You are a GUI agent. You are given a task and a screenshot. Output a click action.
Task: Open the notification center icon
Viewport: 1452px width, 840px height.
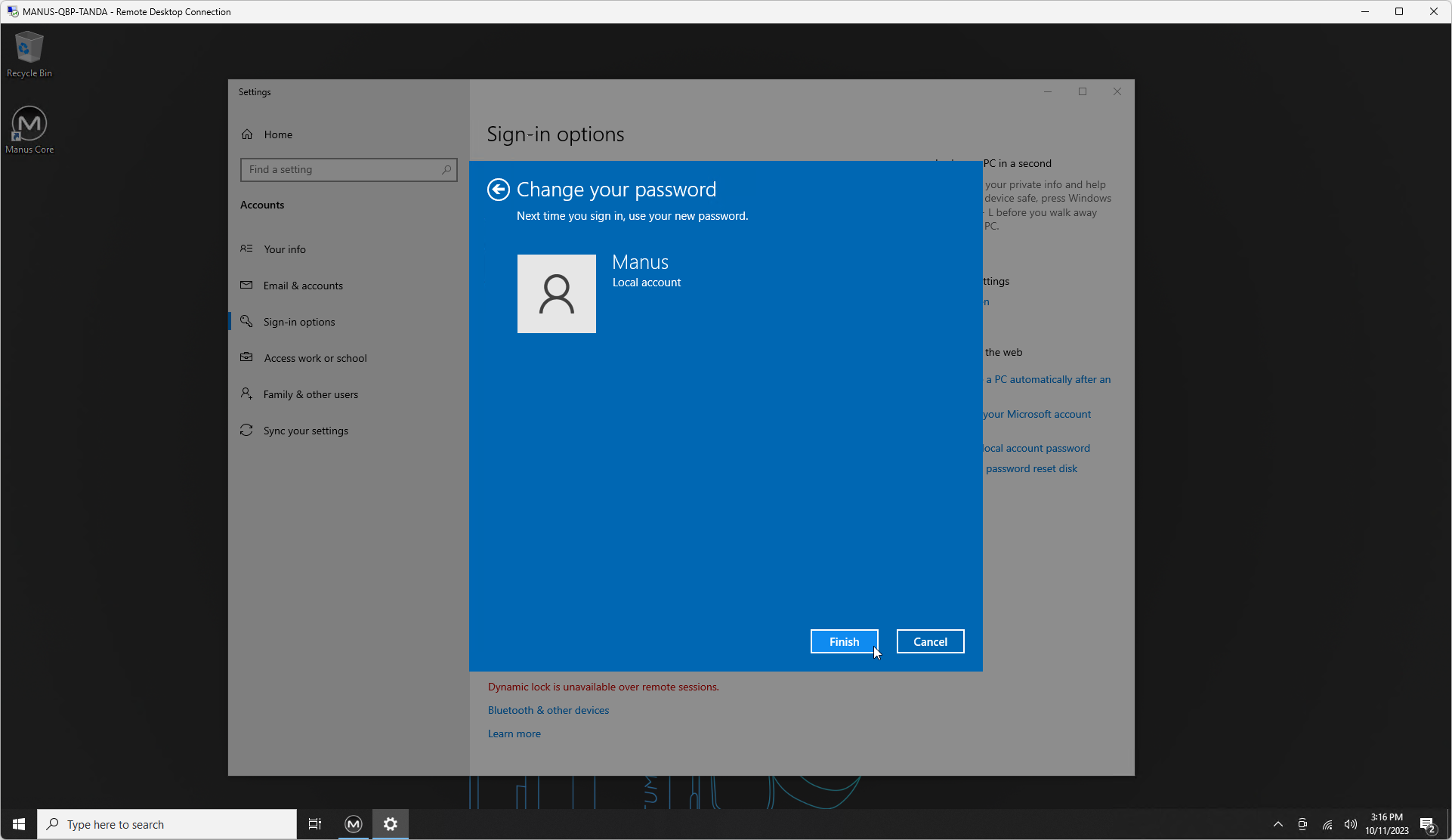click(1427, 824)
